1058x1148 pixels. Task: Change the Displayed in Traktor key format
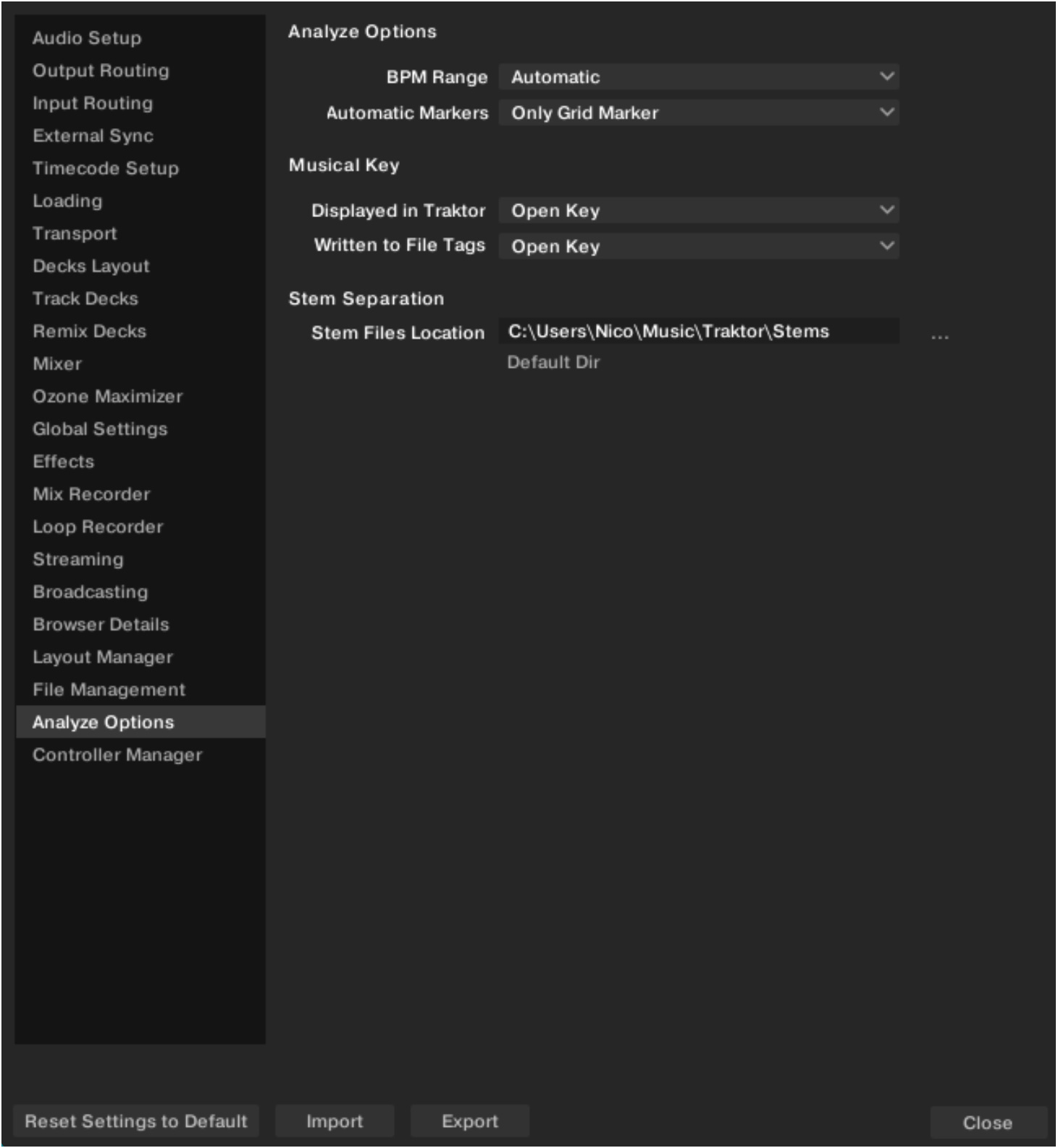(x=699, y=211)
